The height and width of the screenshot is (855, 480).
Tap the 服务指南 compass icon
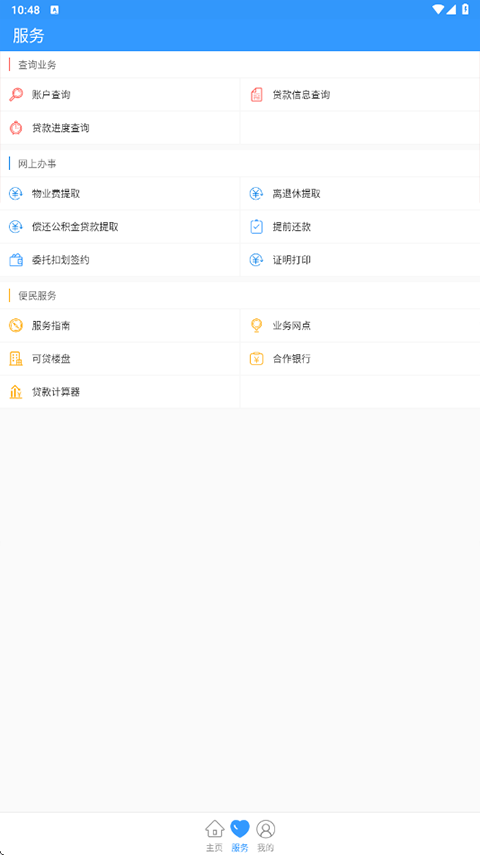pos(16,326)
